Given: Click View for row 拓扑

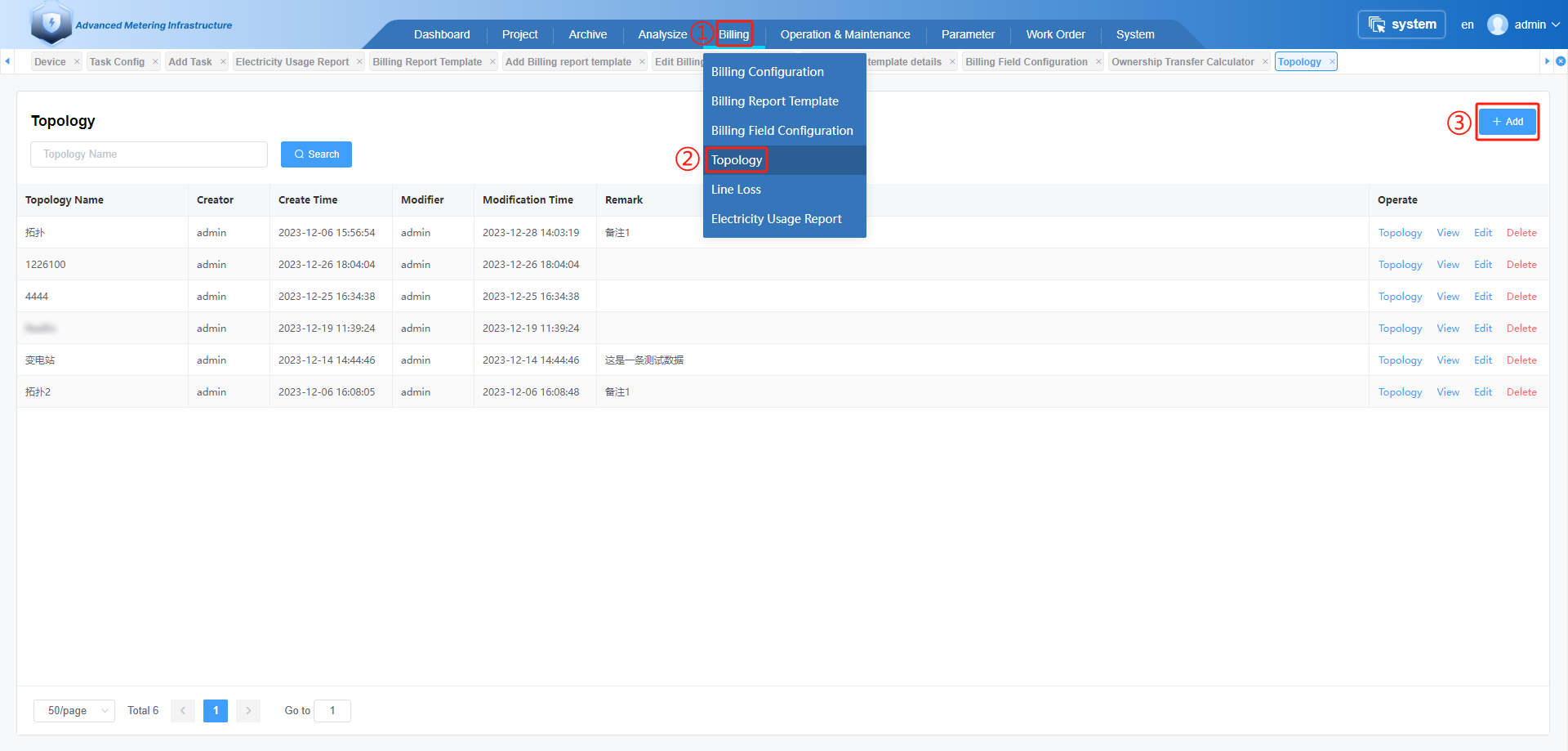Looking at the screenshot, I should click(1448, 233).
